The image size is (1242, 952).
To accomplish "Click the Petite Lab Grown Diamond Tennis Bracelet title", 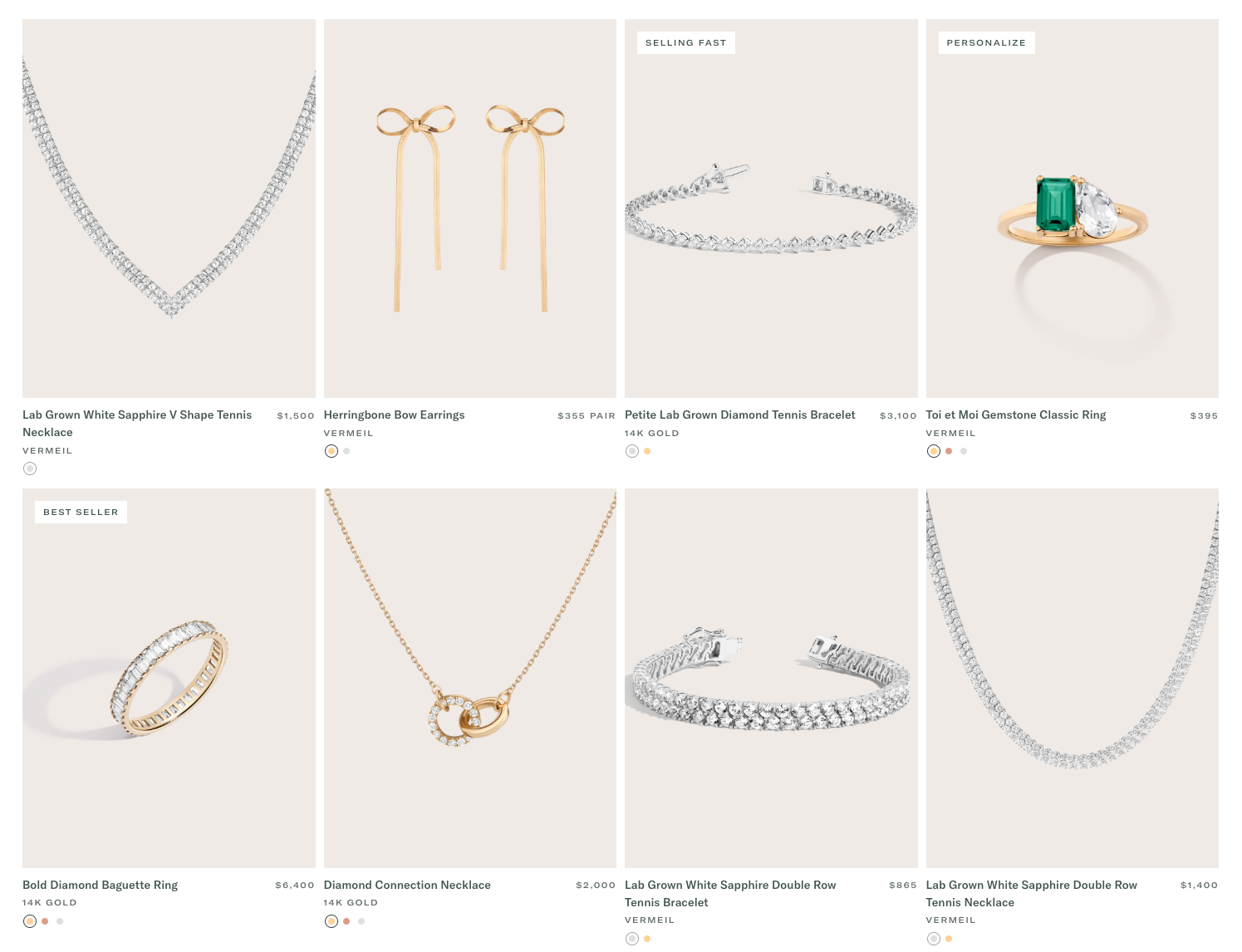I will [x=739, y=415].
